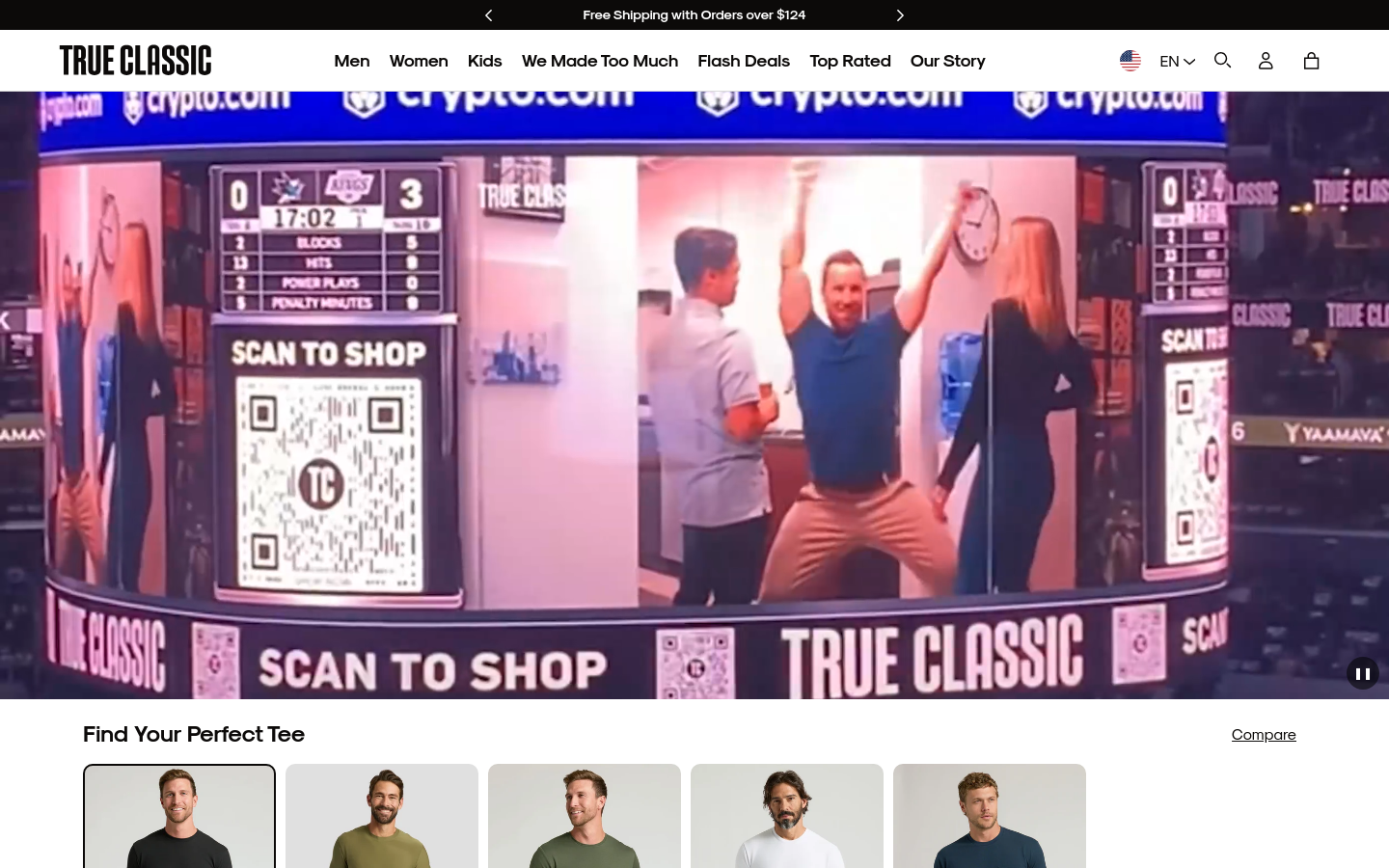
Task: Click Free Shipping with Orders over $124 banner
Action: tap(694, 15)
